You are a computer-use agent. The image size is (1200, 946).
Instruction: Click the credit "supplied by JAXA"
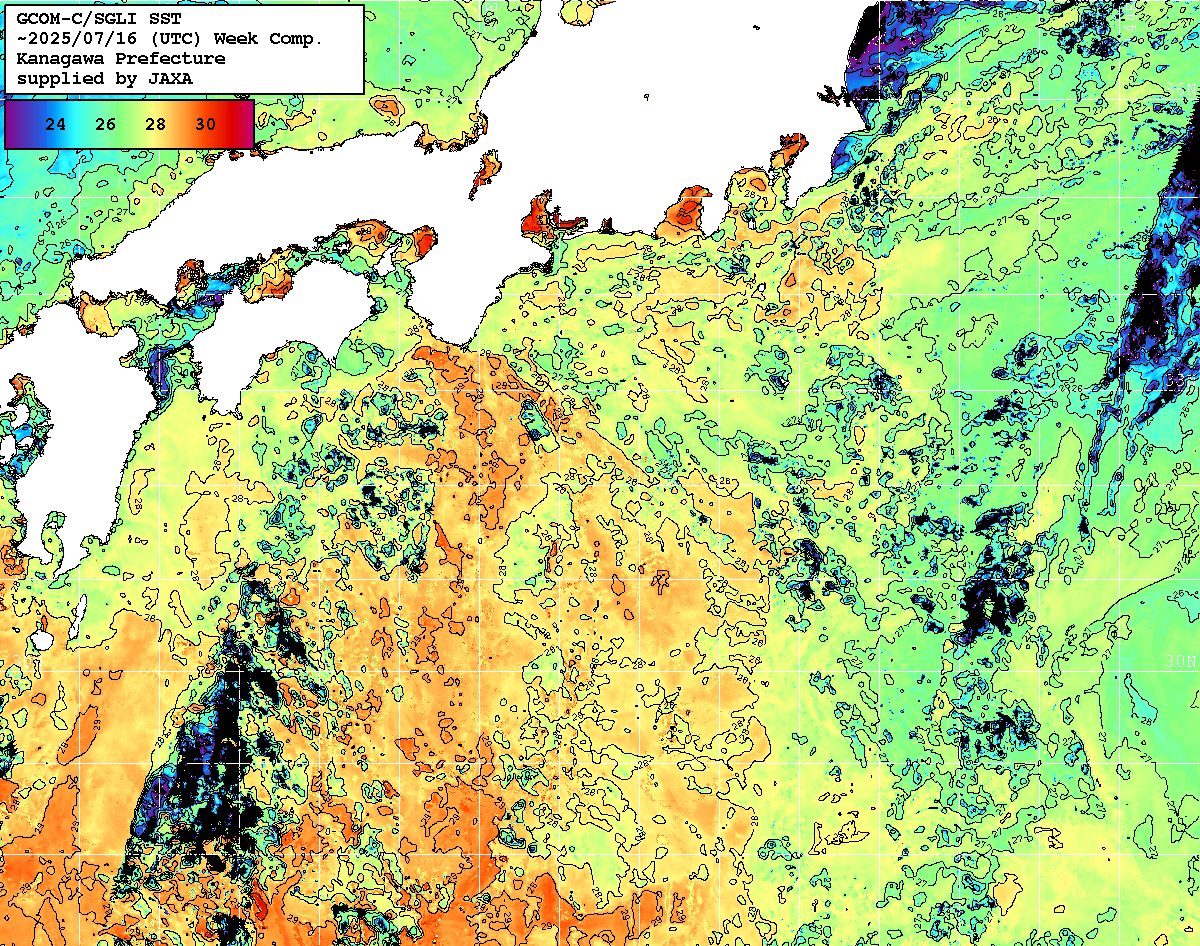pyautogui.click(x=105, y=78)
